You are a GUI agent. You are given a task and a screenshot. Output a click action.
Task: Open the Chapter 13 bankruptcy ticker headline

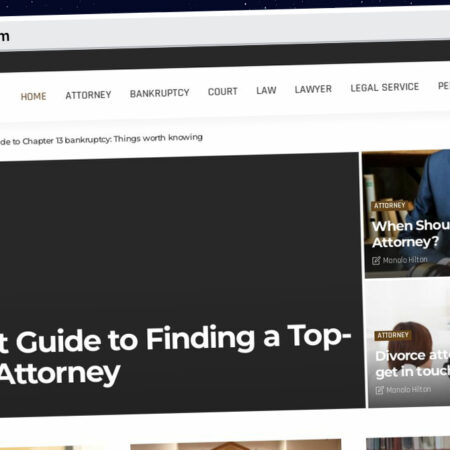click(101, 139)
